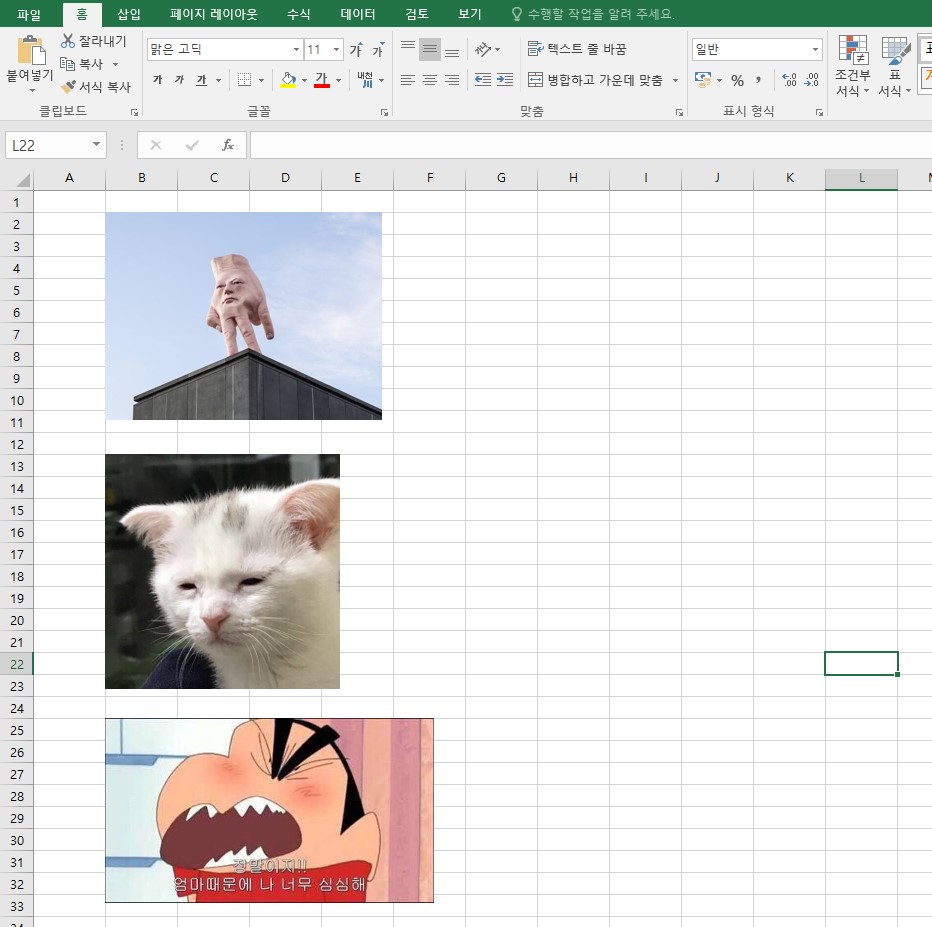Toggle middle align
The width and height of the screenshot is (932, 927).
(x=430, y=49)
